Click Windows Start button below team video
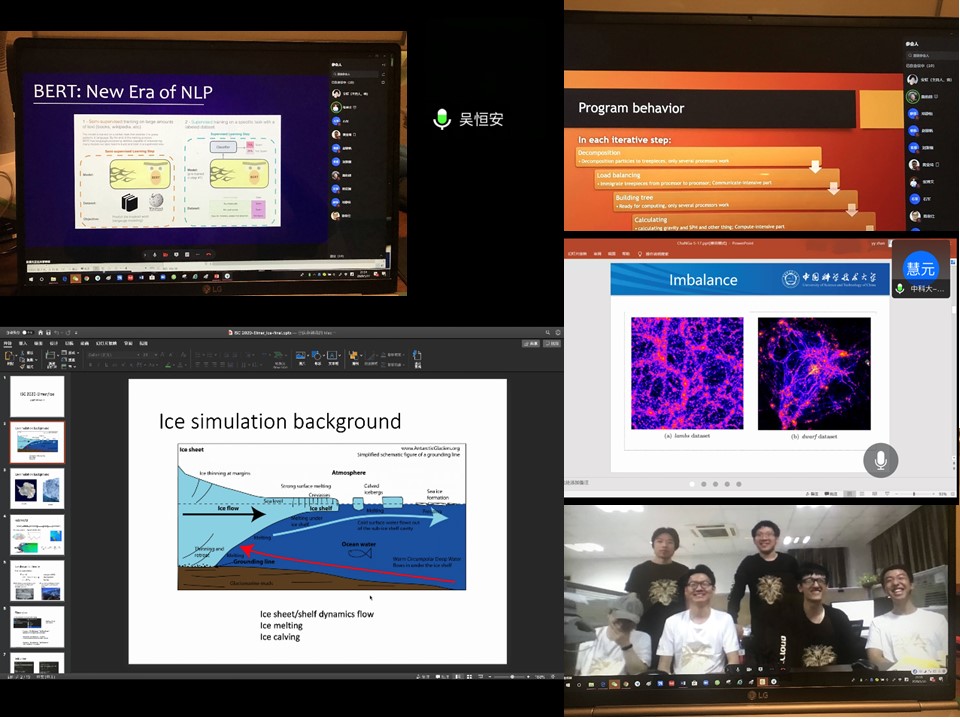Screen dimensions: 960x720 567,683
